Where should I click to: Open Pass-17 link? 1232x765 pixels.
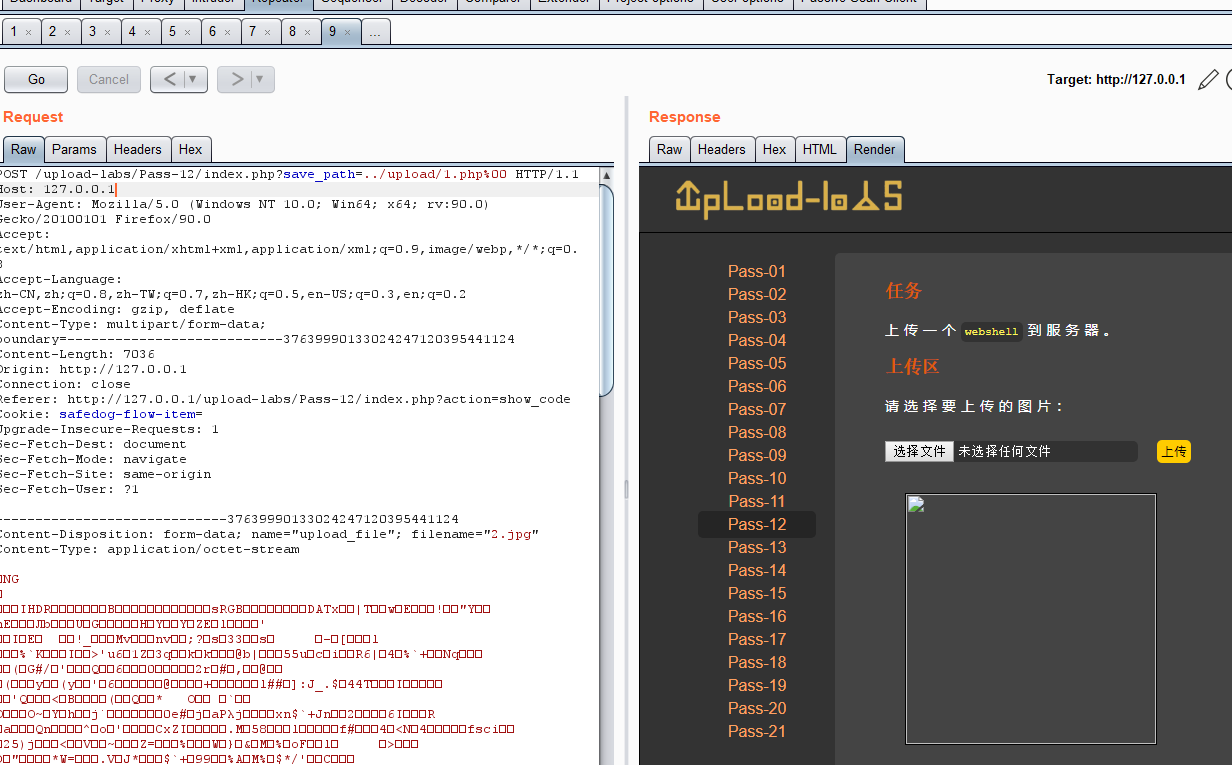point(757,639)
